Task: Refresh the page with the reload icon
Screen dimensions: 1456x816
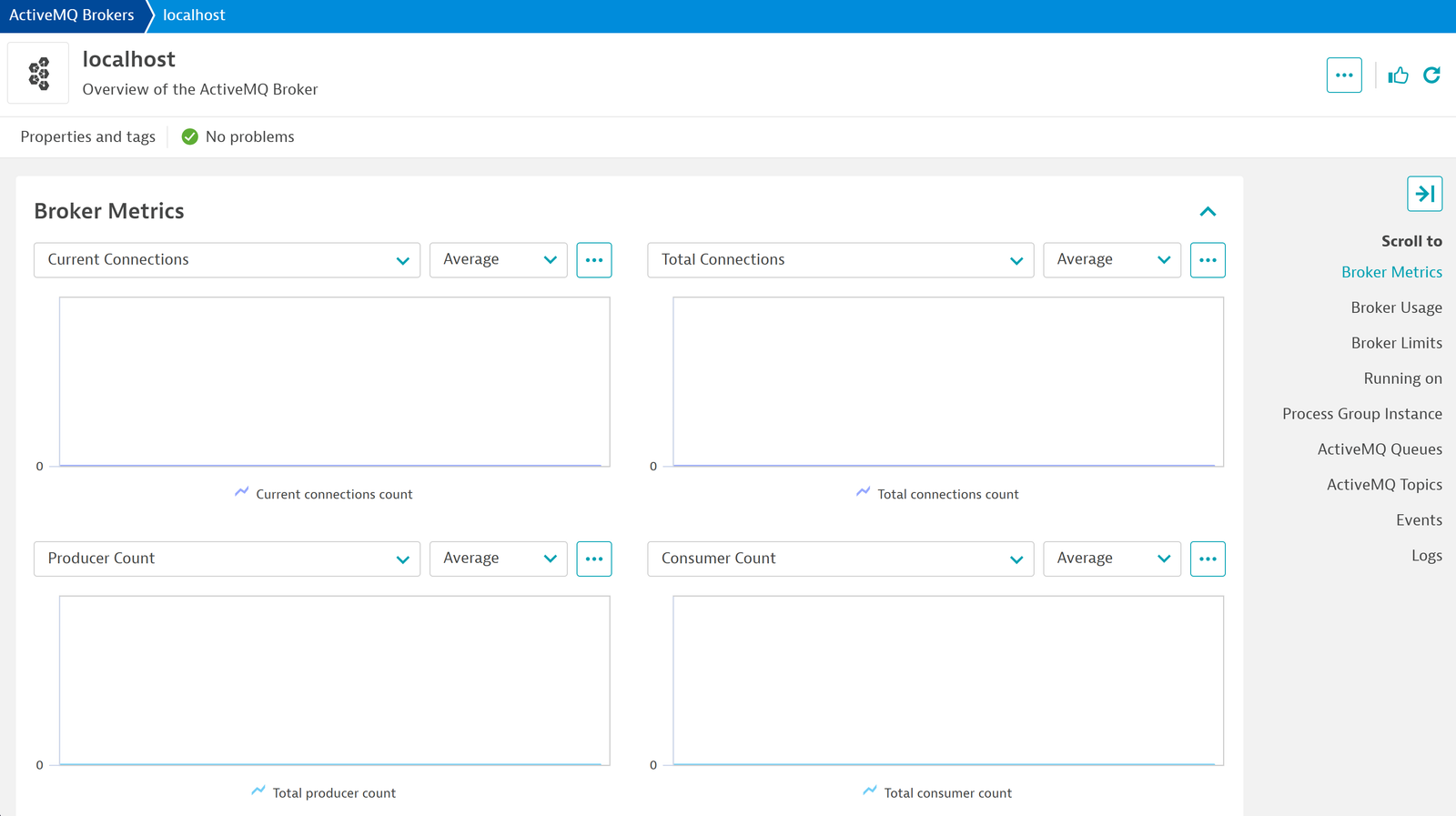Action: (x=1431, y=76)
